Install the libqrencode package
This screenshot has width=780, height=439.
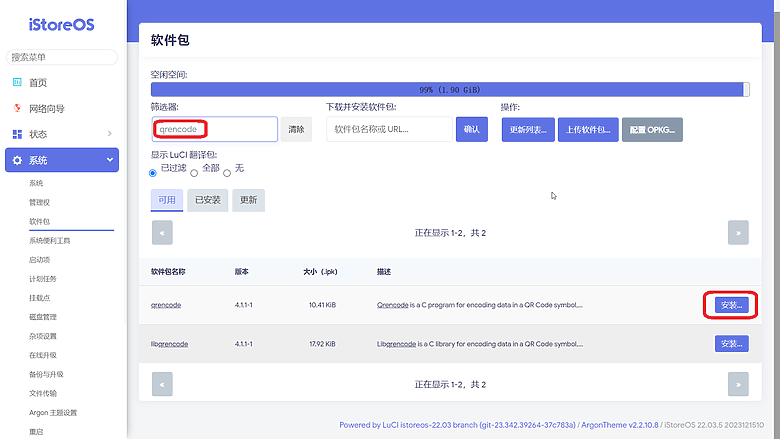pos(731,344)
